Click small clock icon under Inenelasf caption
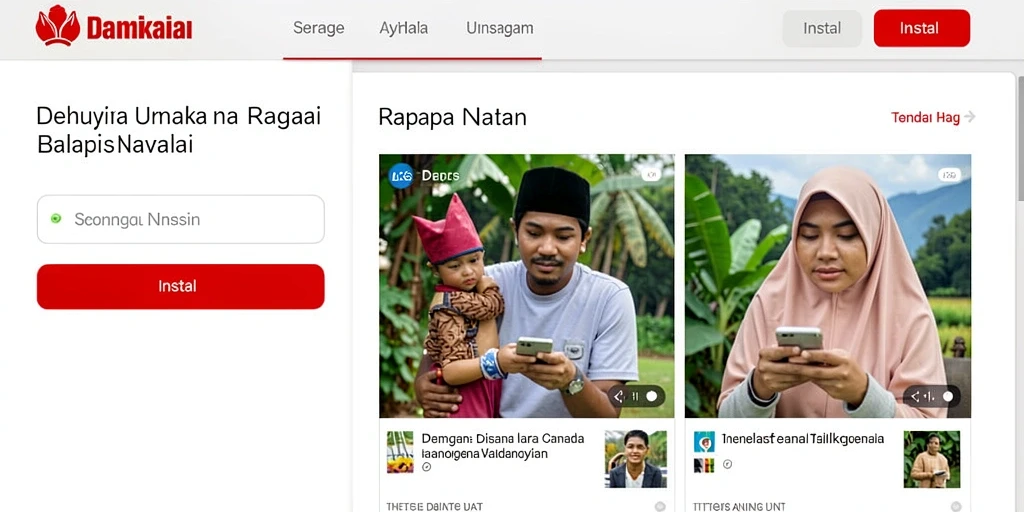This screenshot has width=1024, height=512. pos(728,464)
